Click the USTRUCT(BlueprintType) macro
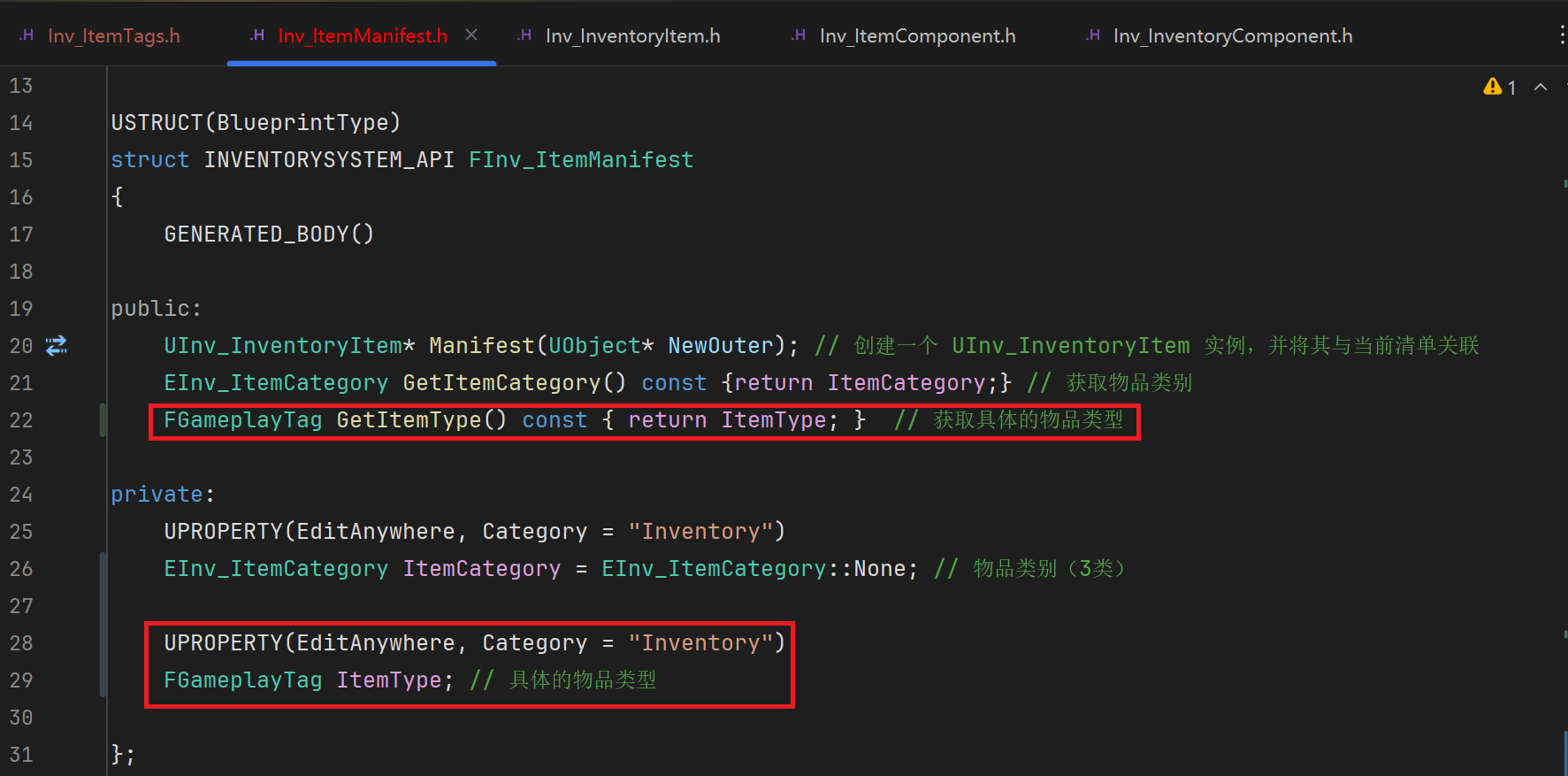This screenshot has width=1568, height=776. coord(256,123)
